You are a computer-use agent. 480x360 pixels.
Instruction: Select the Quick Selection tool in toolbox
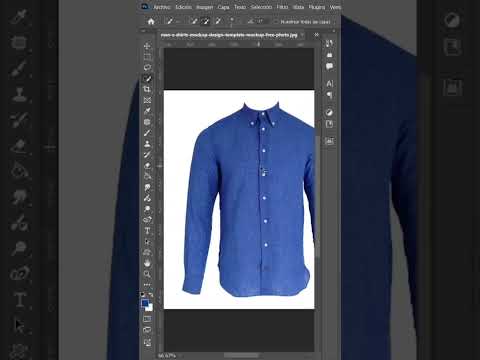pos(147,79)
